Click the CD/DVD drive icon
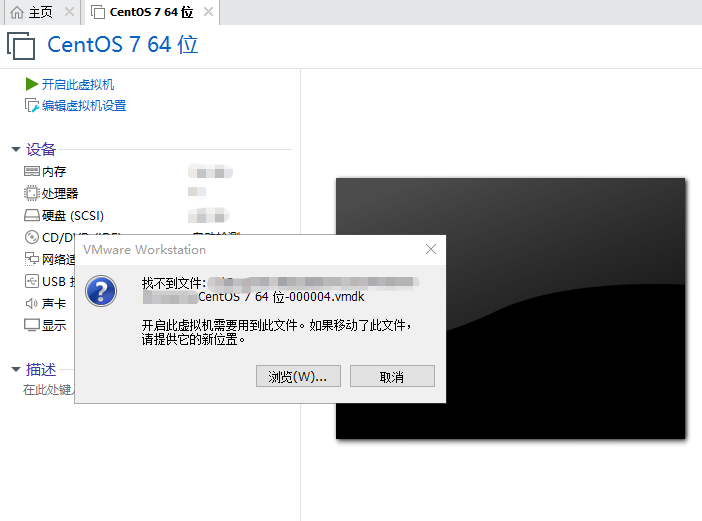The height and width of the screenshot is (521, 702). click(32, 237)
